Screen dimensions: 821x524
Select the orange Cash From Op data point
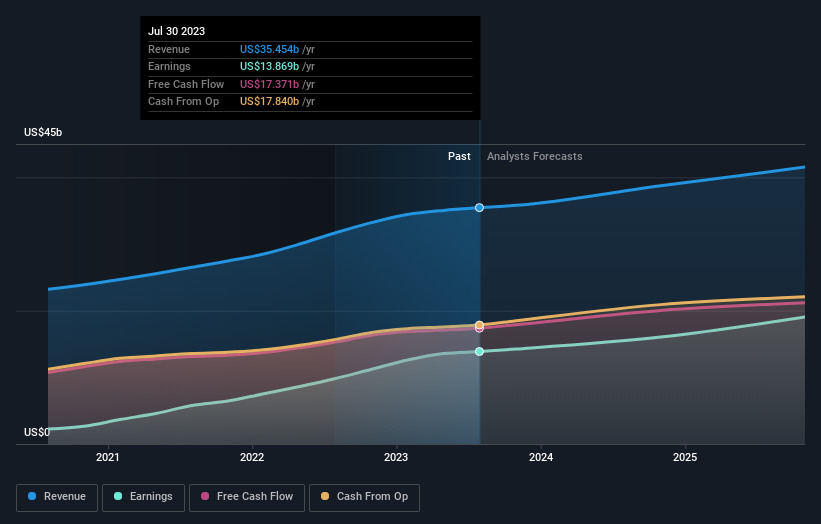pyautogui.click(x=479, y=325)
